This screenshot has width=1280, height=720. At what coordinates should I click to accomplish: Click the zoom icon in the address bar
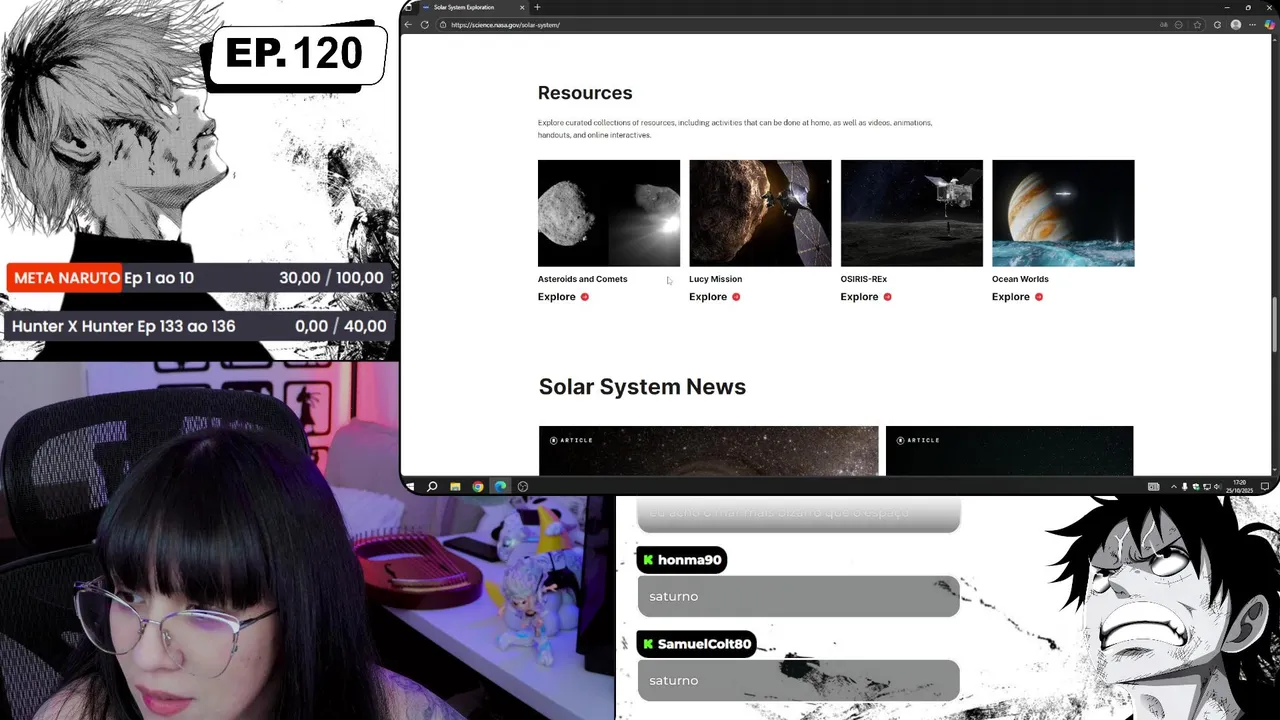[1179, 25]
